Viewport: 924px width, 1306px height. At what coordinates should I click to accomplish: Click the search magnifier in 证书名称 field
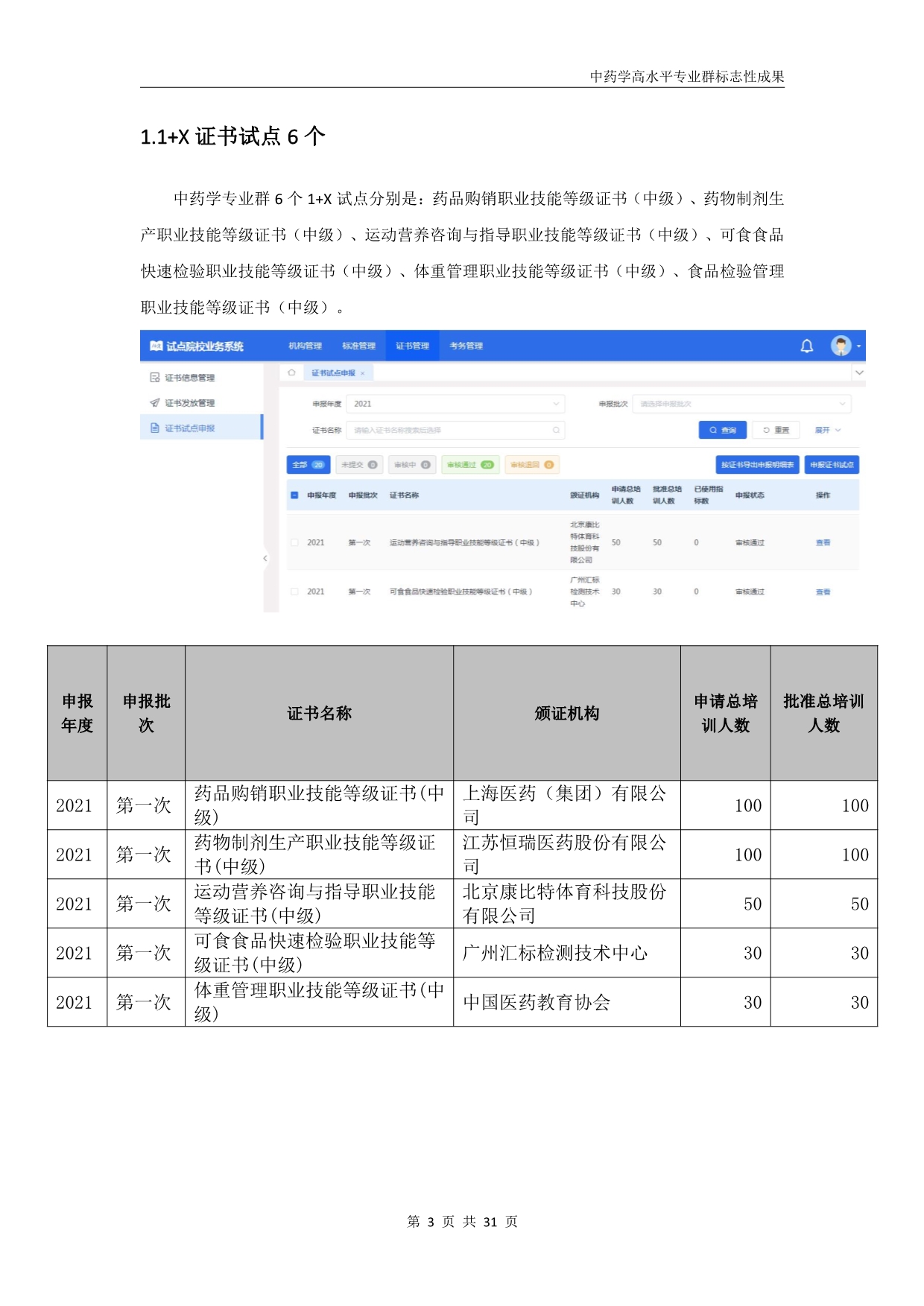556,430
